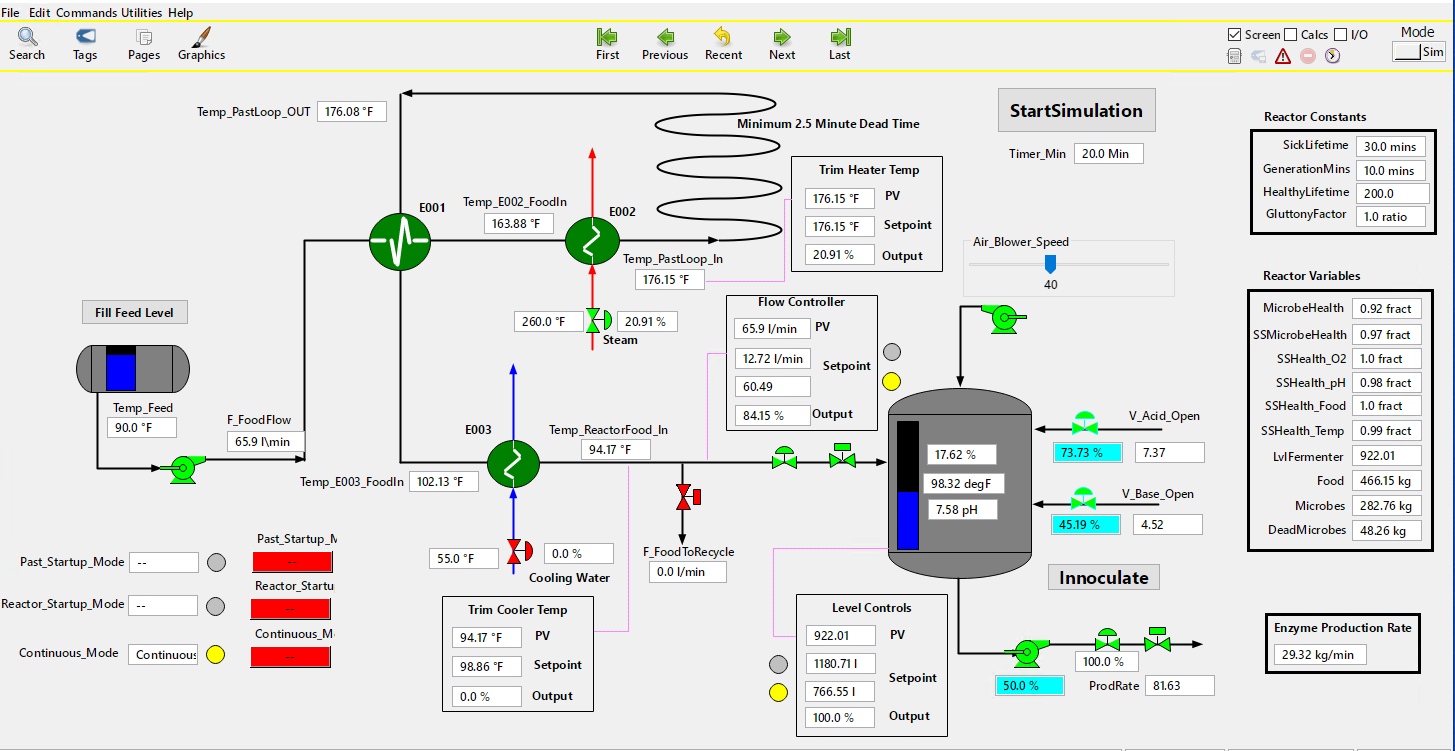Click red Past_Startup_Mode status button
Screen dimensions: 1455x751
tap(291, 561)
